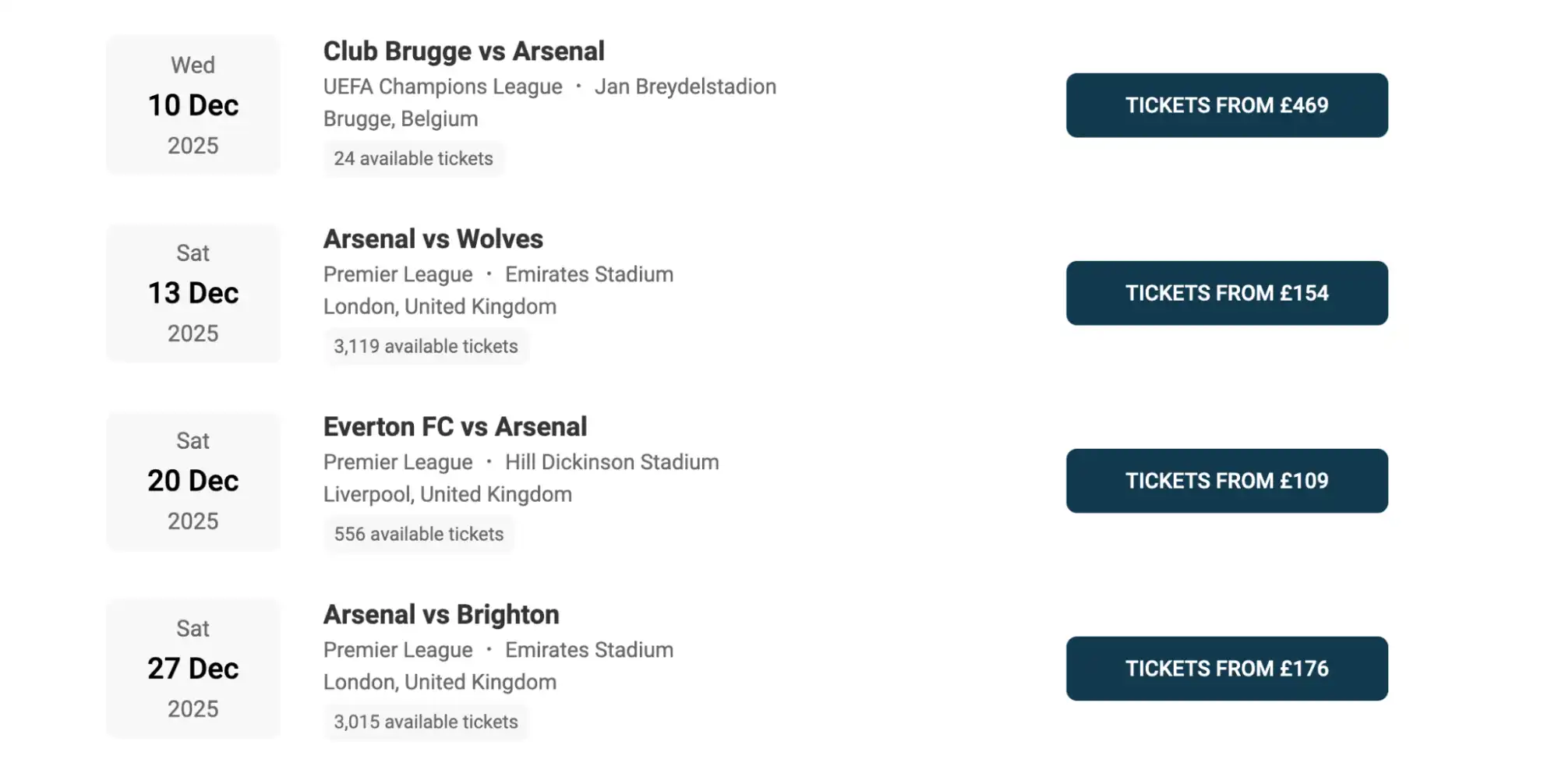Select the Wed 10 Dec date card

click(193, 104)
